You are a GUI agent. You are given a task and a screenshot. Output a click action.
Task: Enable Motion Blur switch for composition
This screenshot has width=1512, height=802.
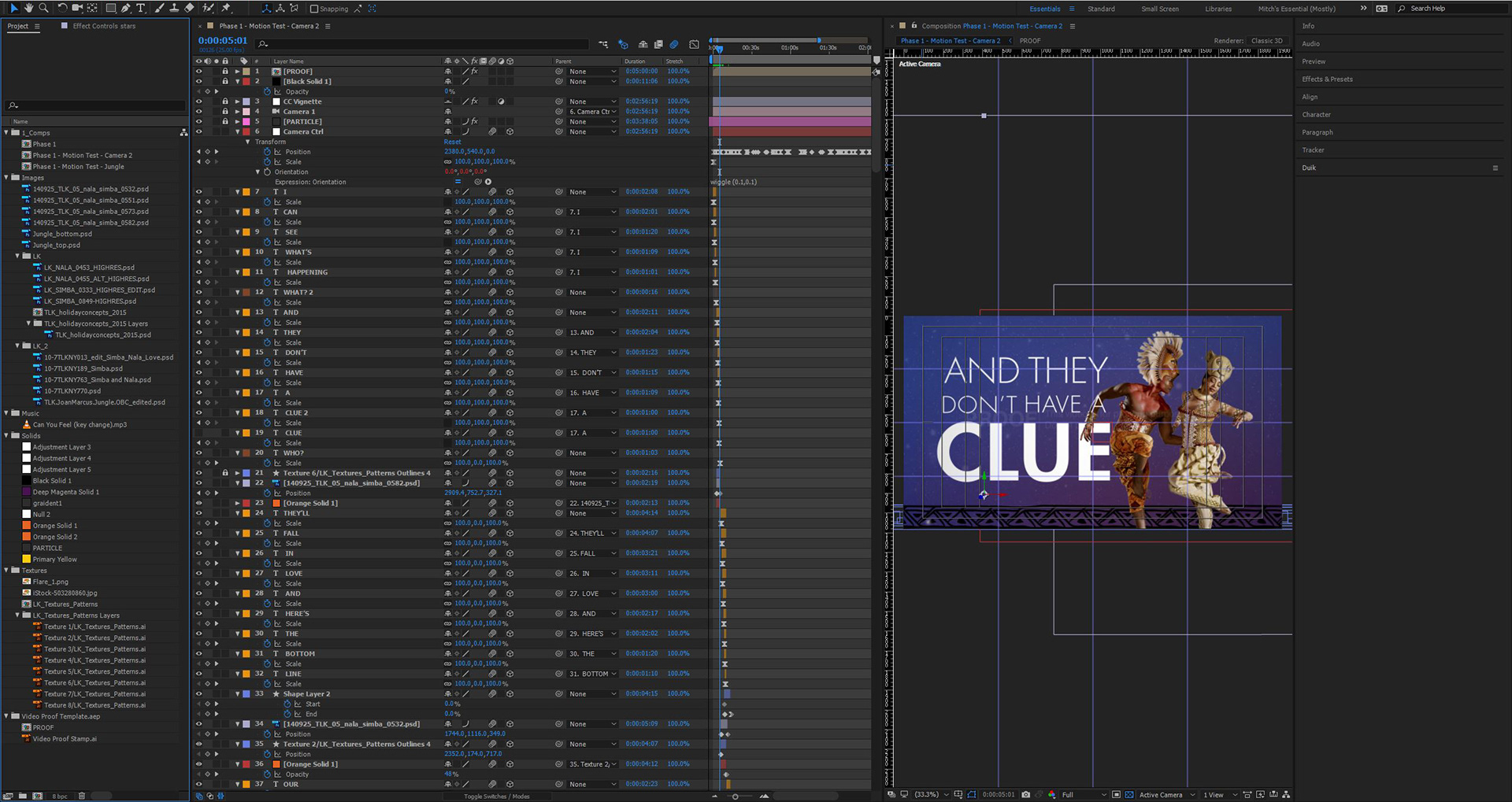point(674,44)
